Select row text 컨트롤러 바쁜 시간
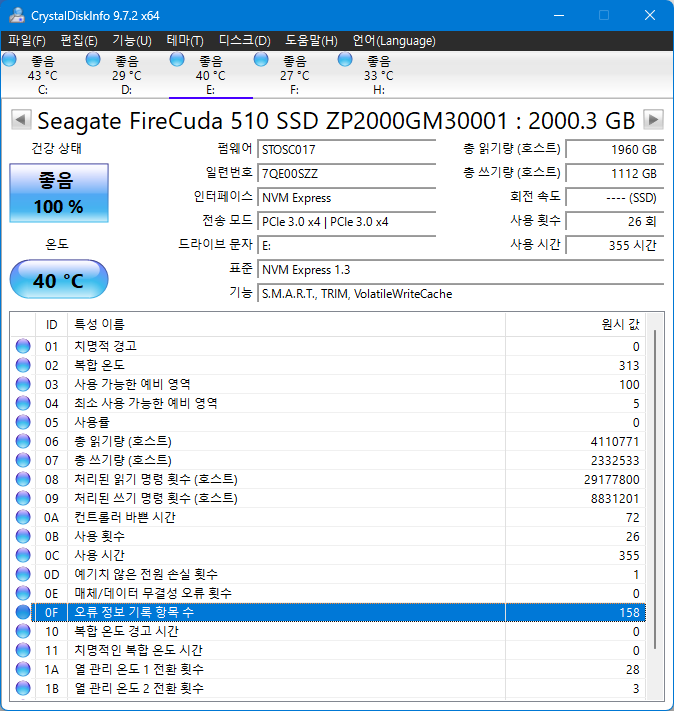This screenshot has width=674, height=711. click(x=125, y=517)
